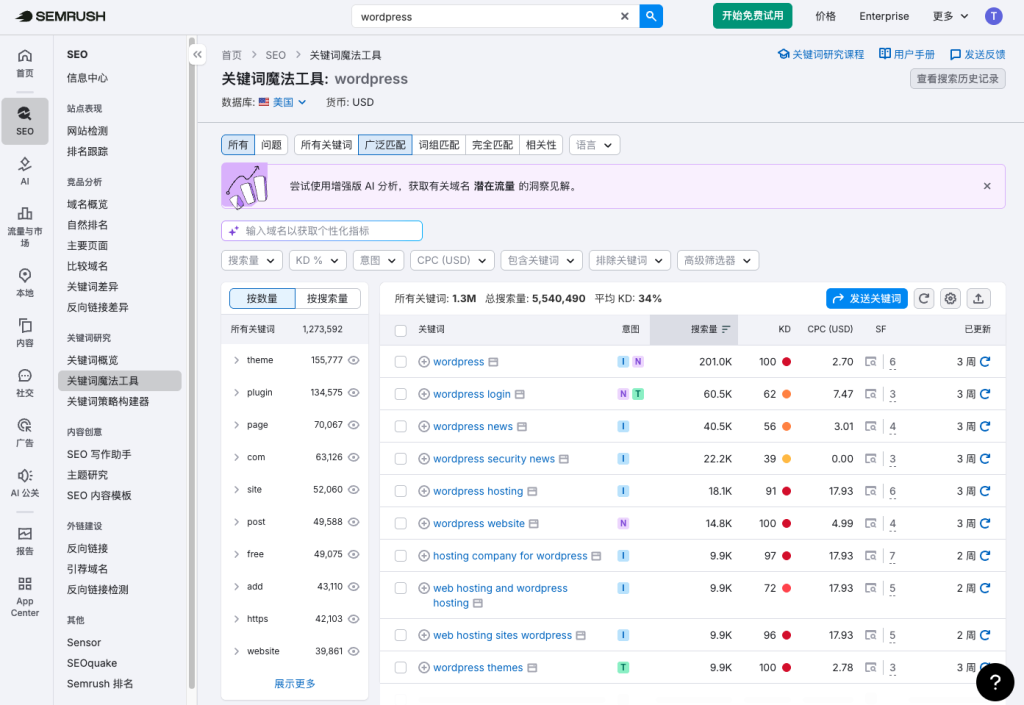This screenshot has width=1024, height=705.
Task: Export keywords via the upload icon
Action: pos(978,298)
